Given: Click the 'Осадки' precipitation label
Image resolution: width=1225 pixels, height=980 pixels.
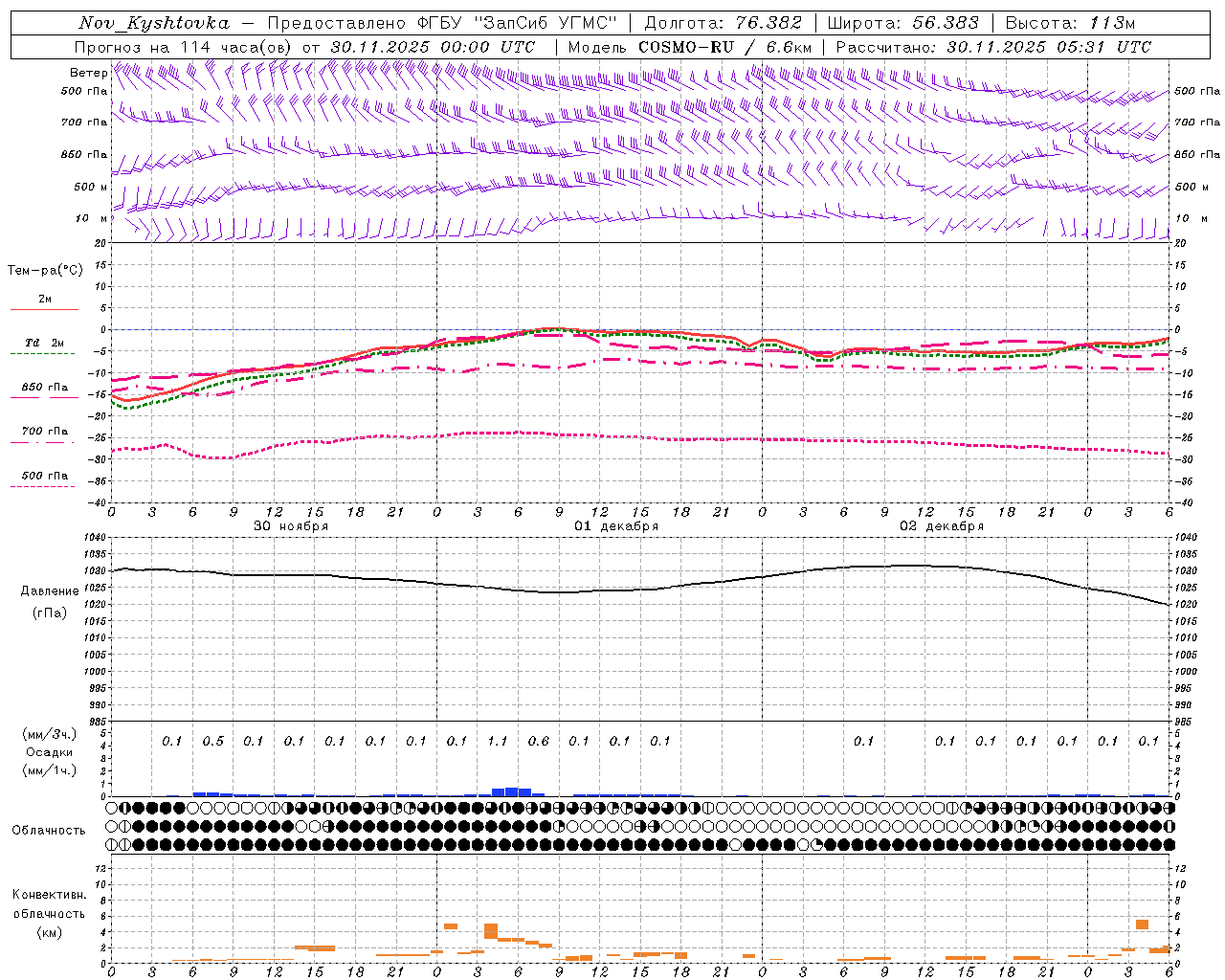Looking at the screenshot, I should click(50, 752).
